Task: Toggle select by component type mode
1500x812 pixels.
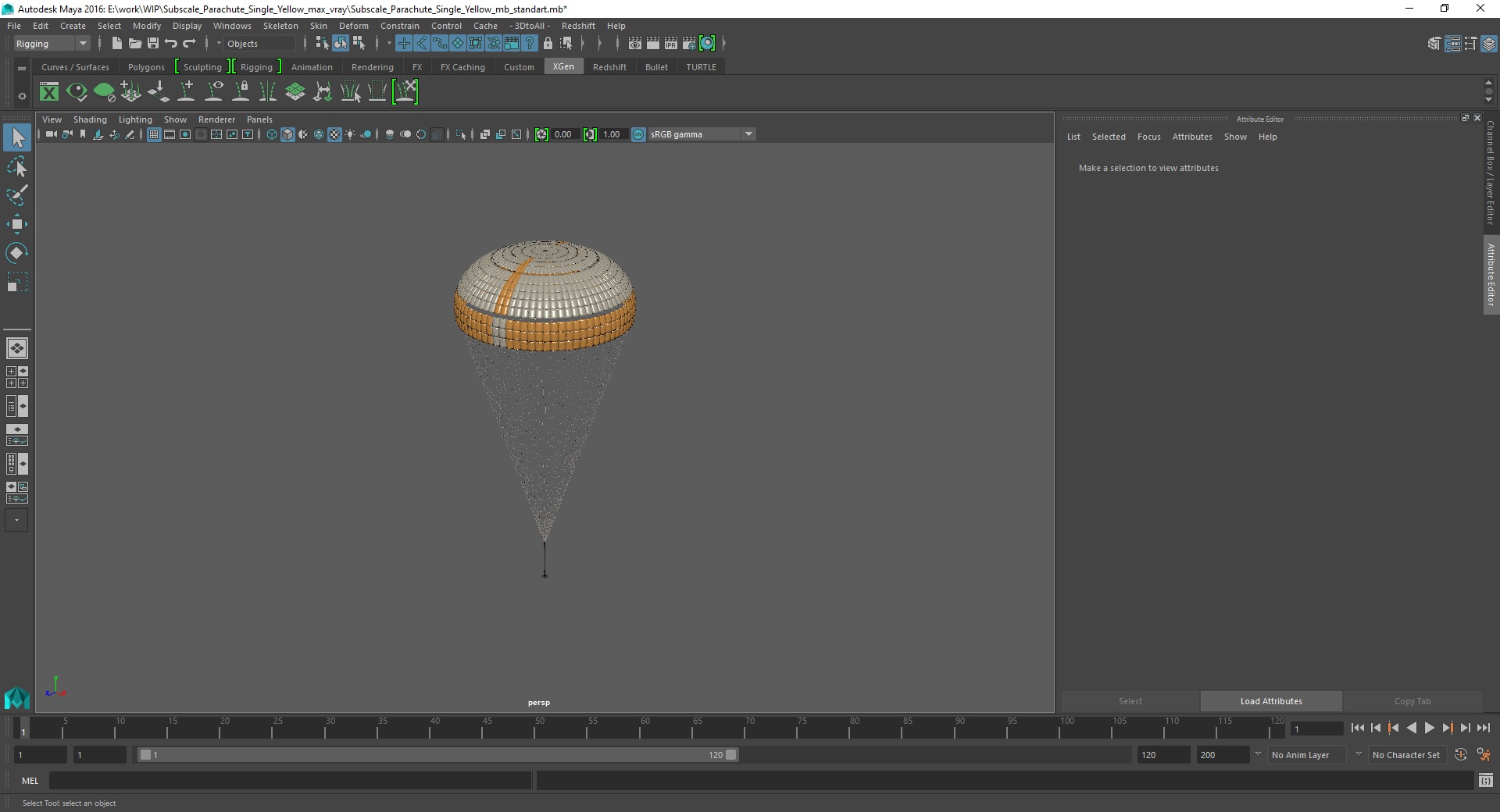Action: tap(359, 44)
